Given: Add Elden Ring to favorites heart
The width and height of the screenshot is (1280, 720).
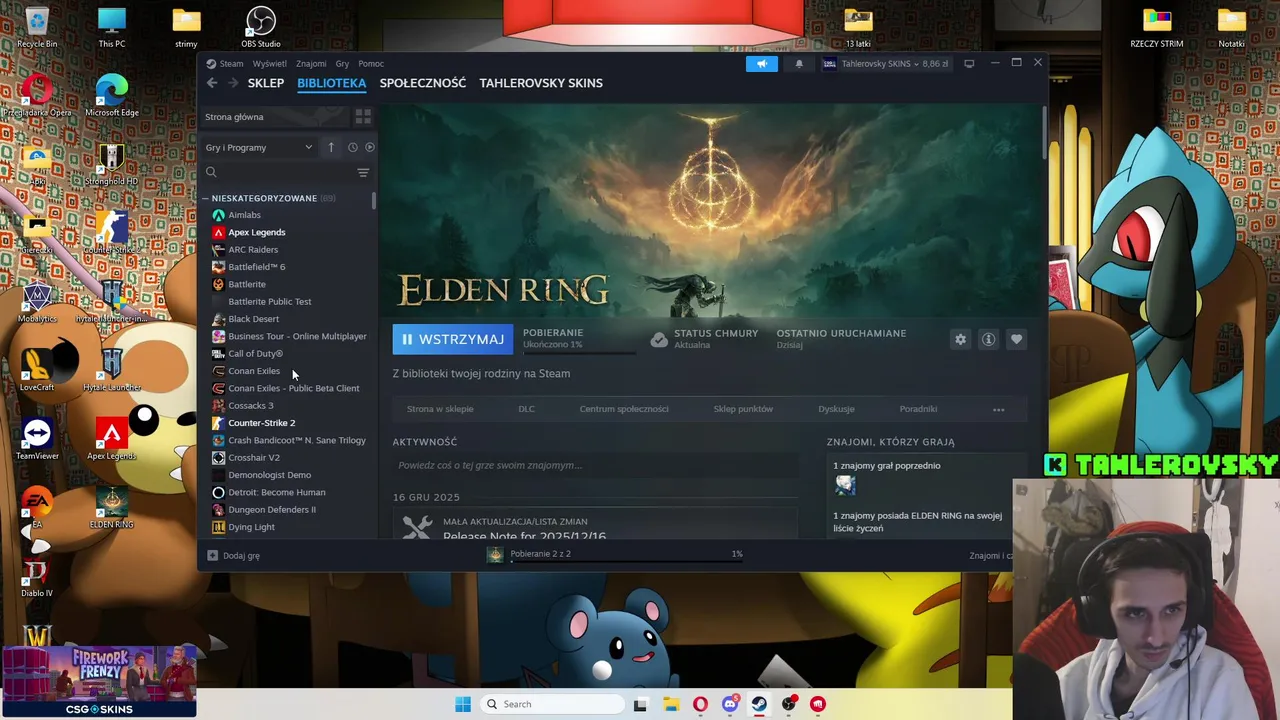Looking at the screenshot, I should 1016,339.
